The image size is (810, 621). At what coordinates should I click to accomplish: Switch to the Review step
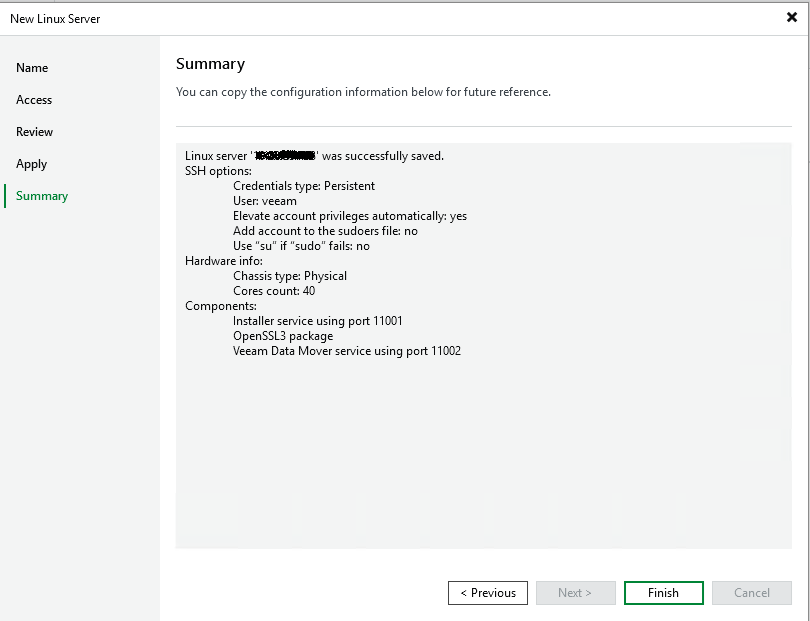35,132
